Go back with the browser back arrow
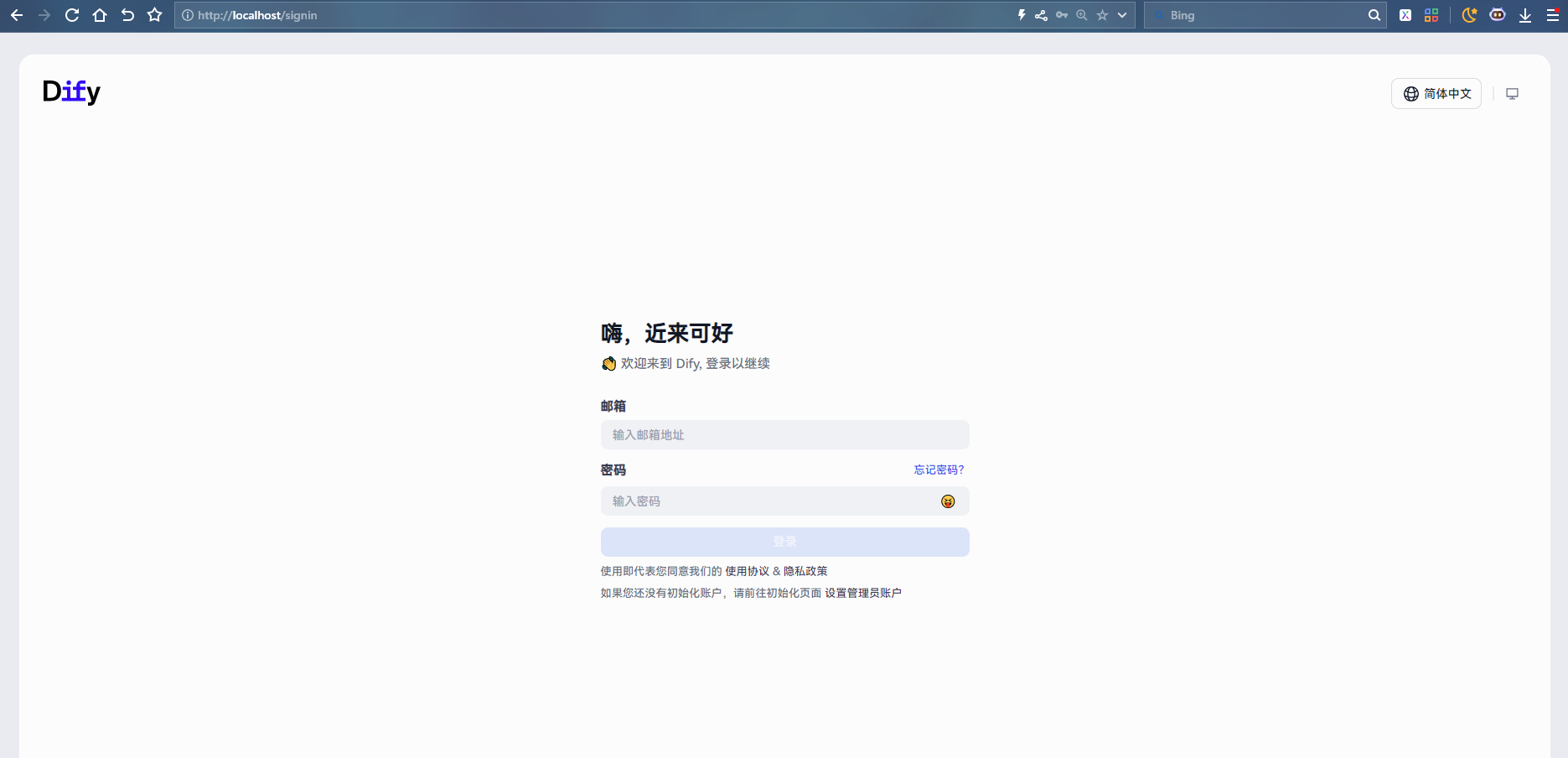Screen dimensions: 1568x758 tap(17, 15)
